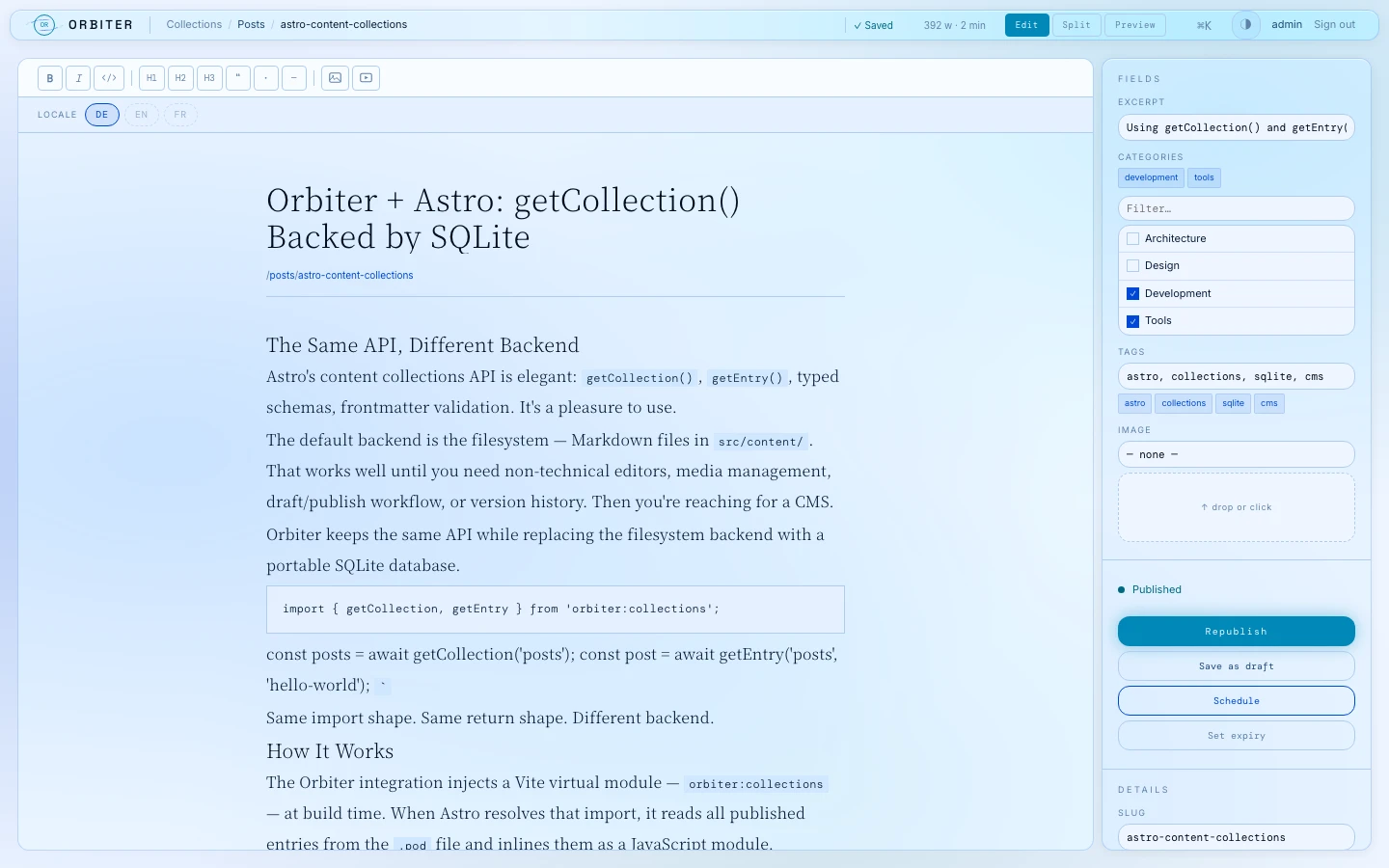Insert a bullet list item
The image size is (1389, 868).
click(266, 78)
